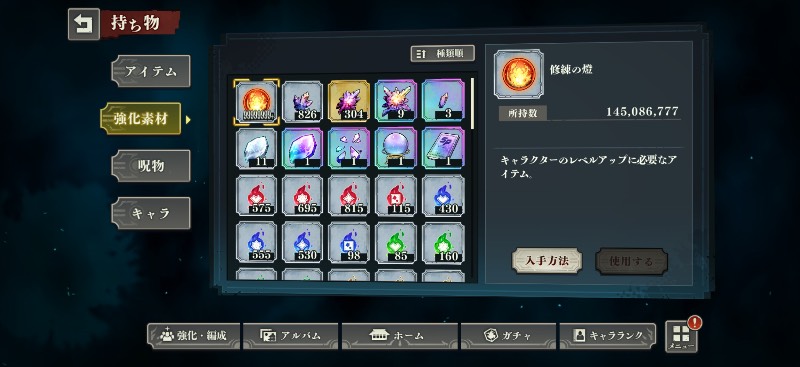Open ガチャ from the bottom bar

(508, 336)
